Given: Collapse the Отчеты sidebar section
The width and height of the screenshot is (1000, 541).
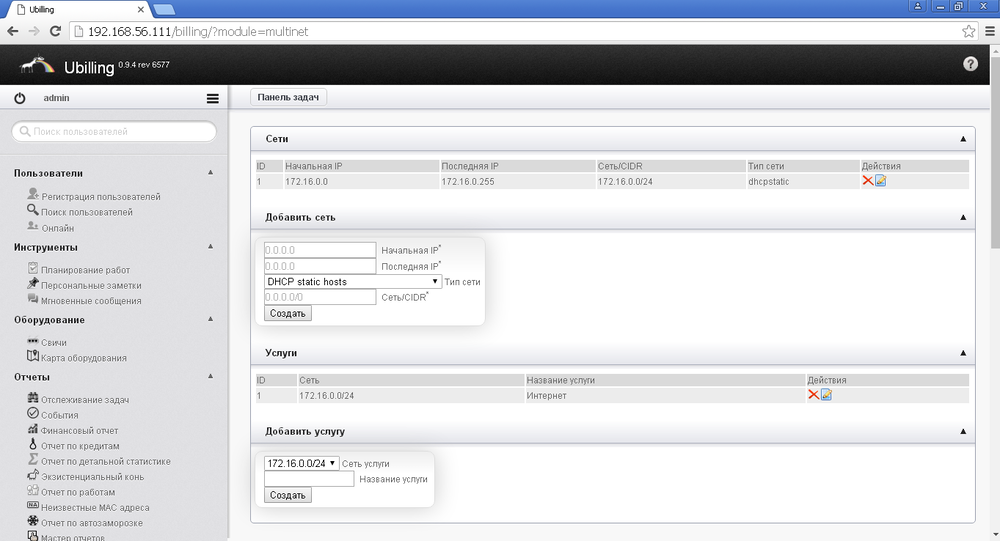Looking at the screenshot, I should 210,377.
